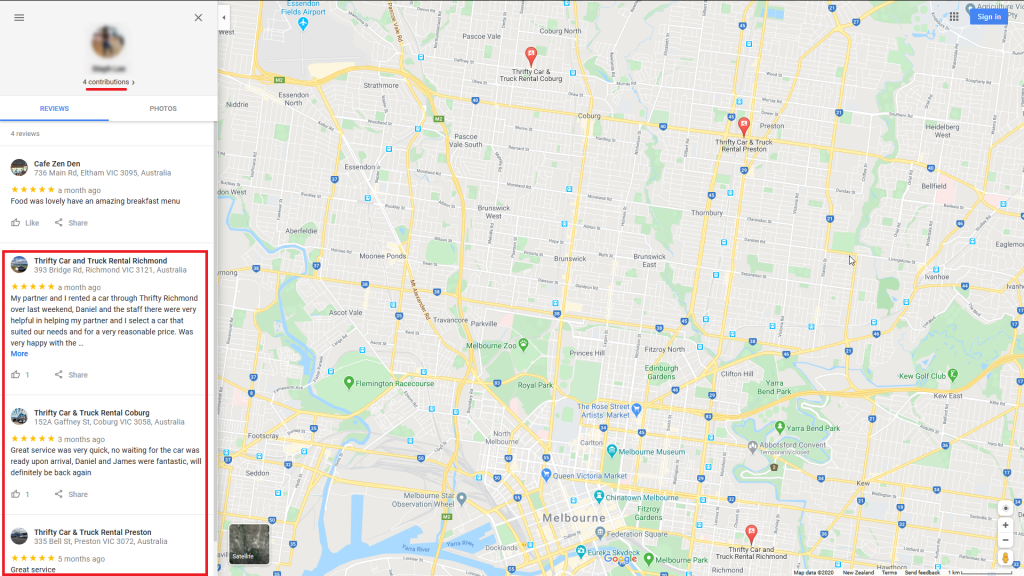Open Street View pegman
The image size is (1024, 576).
tap(1006, 558)
